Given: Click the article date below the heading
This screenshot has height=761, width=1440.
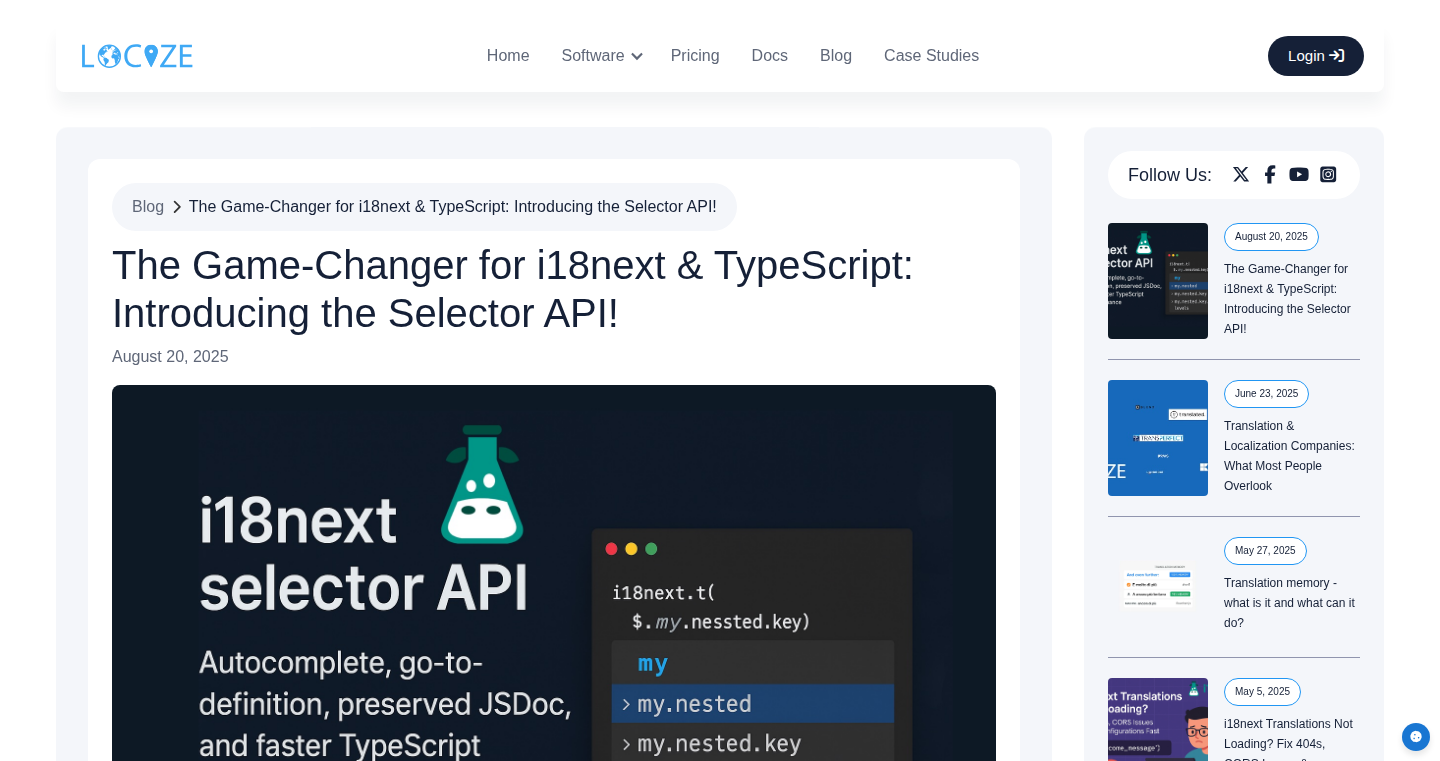Looking at the screenshot, I should [x=170, y=357].
